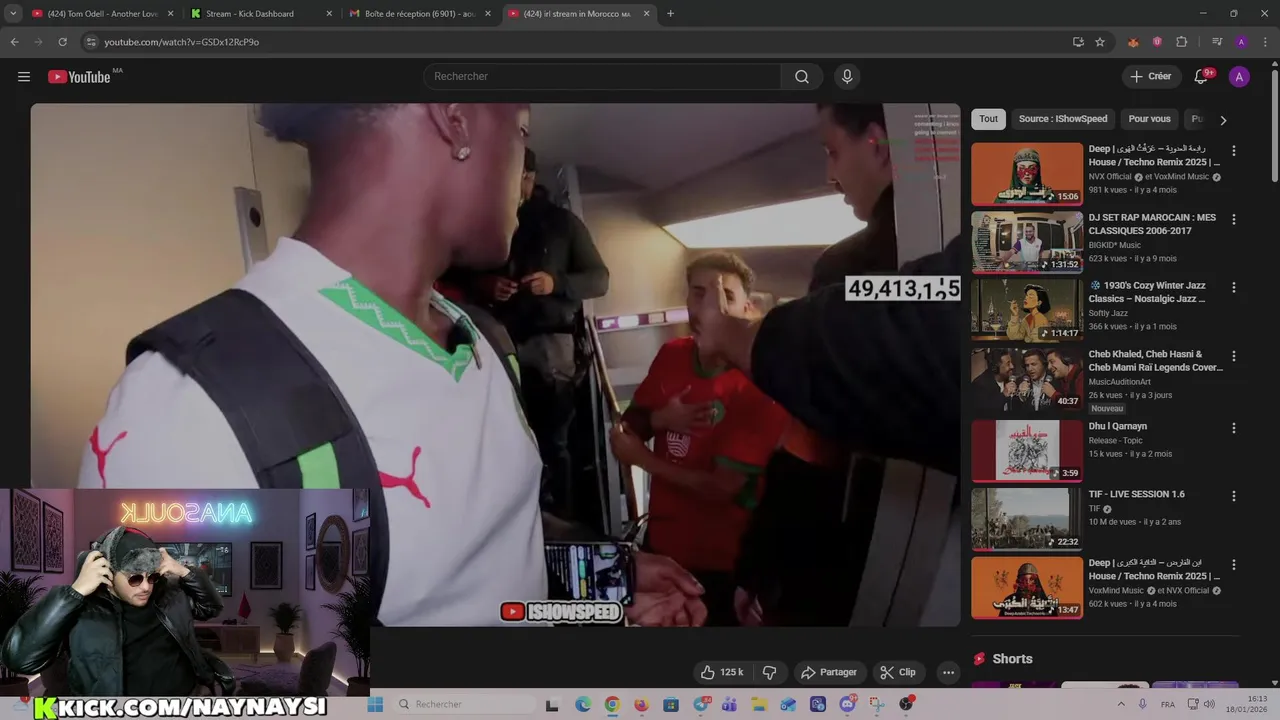Viewport: 1280px width, 720px height.
Task: Open File Explorer from taskbar
Action: click(x=758, y=704)
